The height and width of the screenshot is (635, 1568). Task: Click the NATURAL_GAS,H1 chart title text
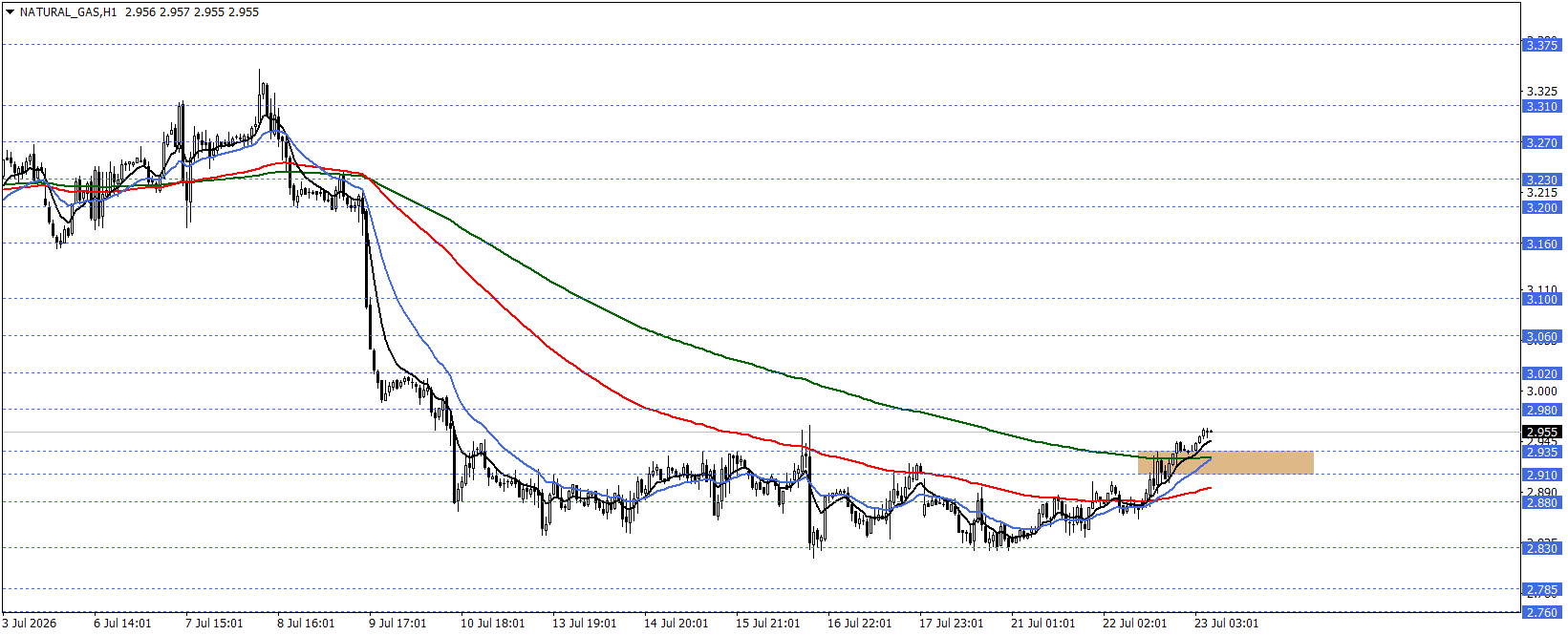(68, 12)
